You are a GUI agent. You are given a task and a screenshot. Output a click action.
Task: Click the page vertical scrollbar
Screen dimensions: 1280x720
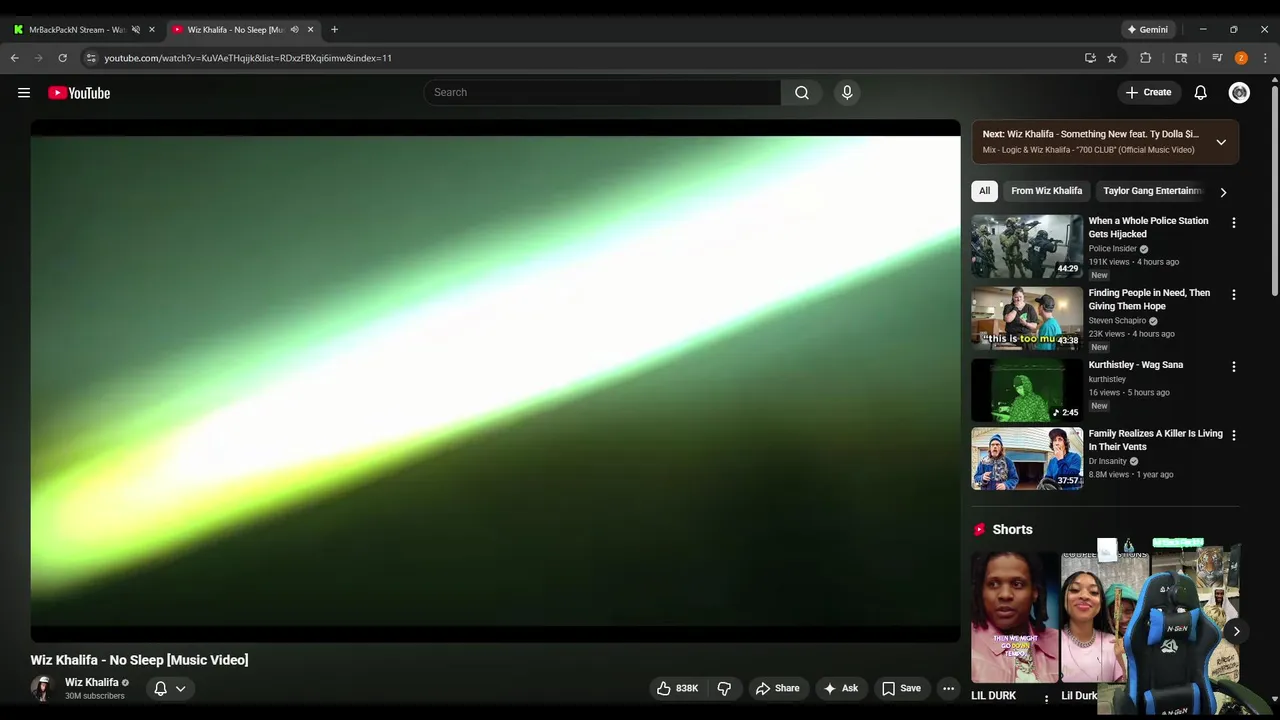tap(1274, 190)
